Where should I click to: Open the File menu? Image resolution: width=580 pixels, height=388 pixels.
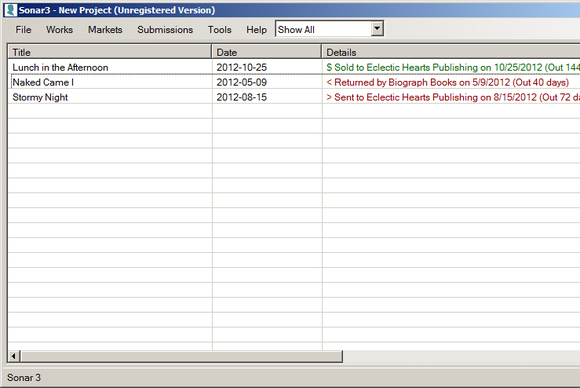coord(23,30)
